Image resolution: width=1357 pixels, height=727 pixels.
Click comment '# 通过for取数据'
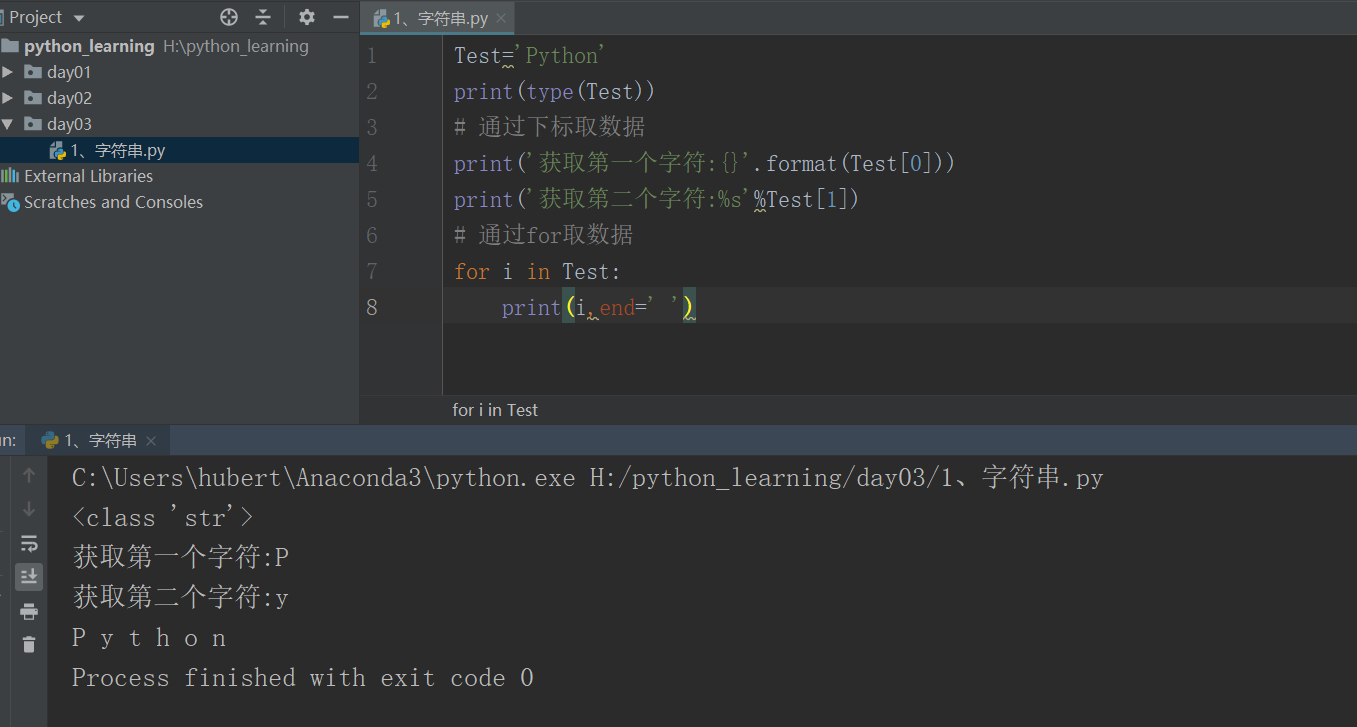coord(543,235)
